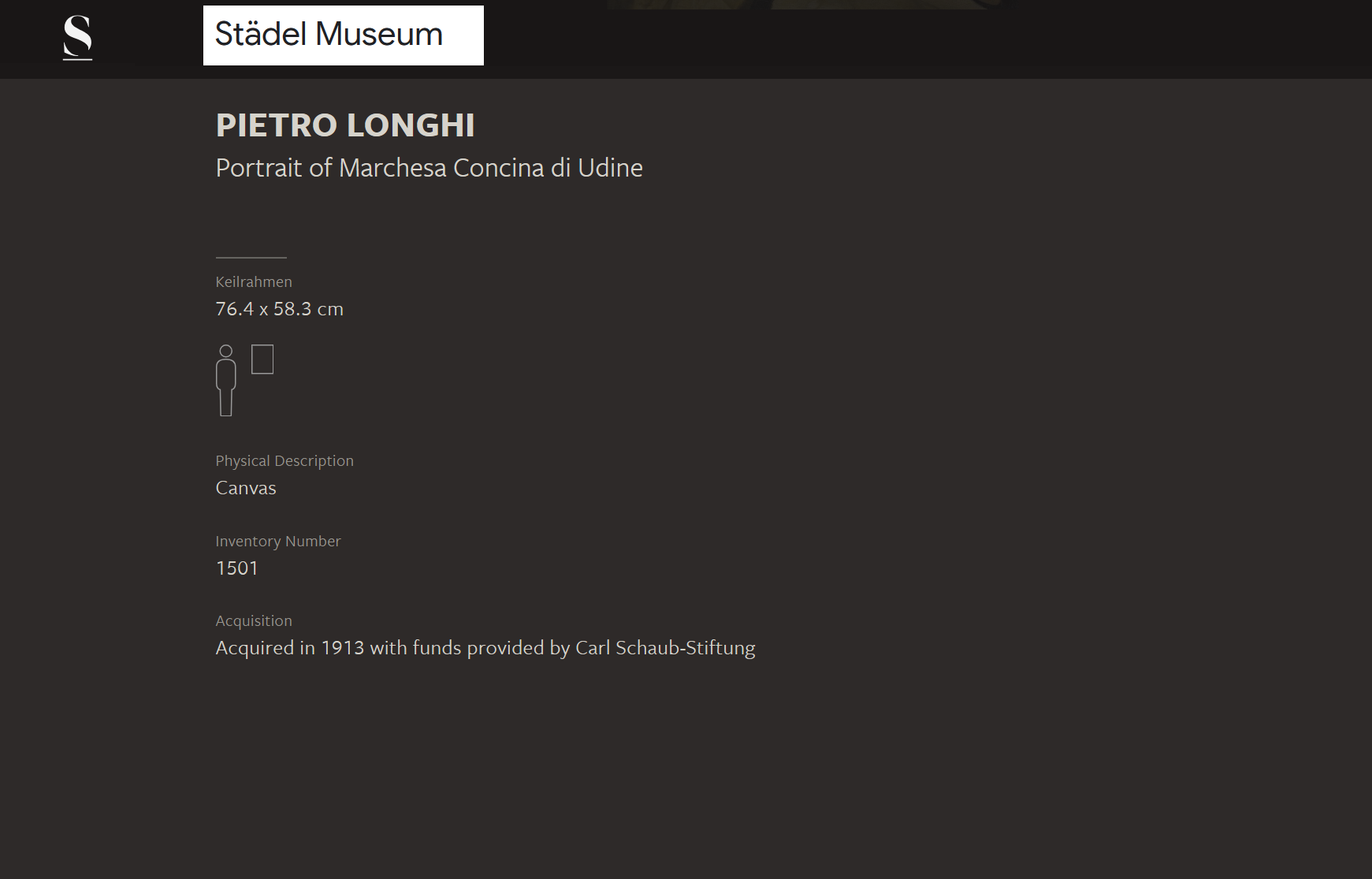Click the Carl Schaub-Stiftung acquisition text

665,648
